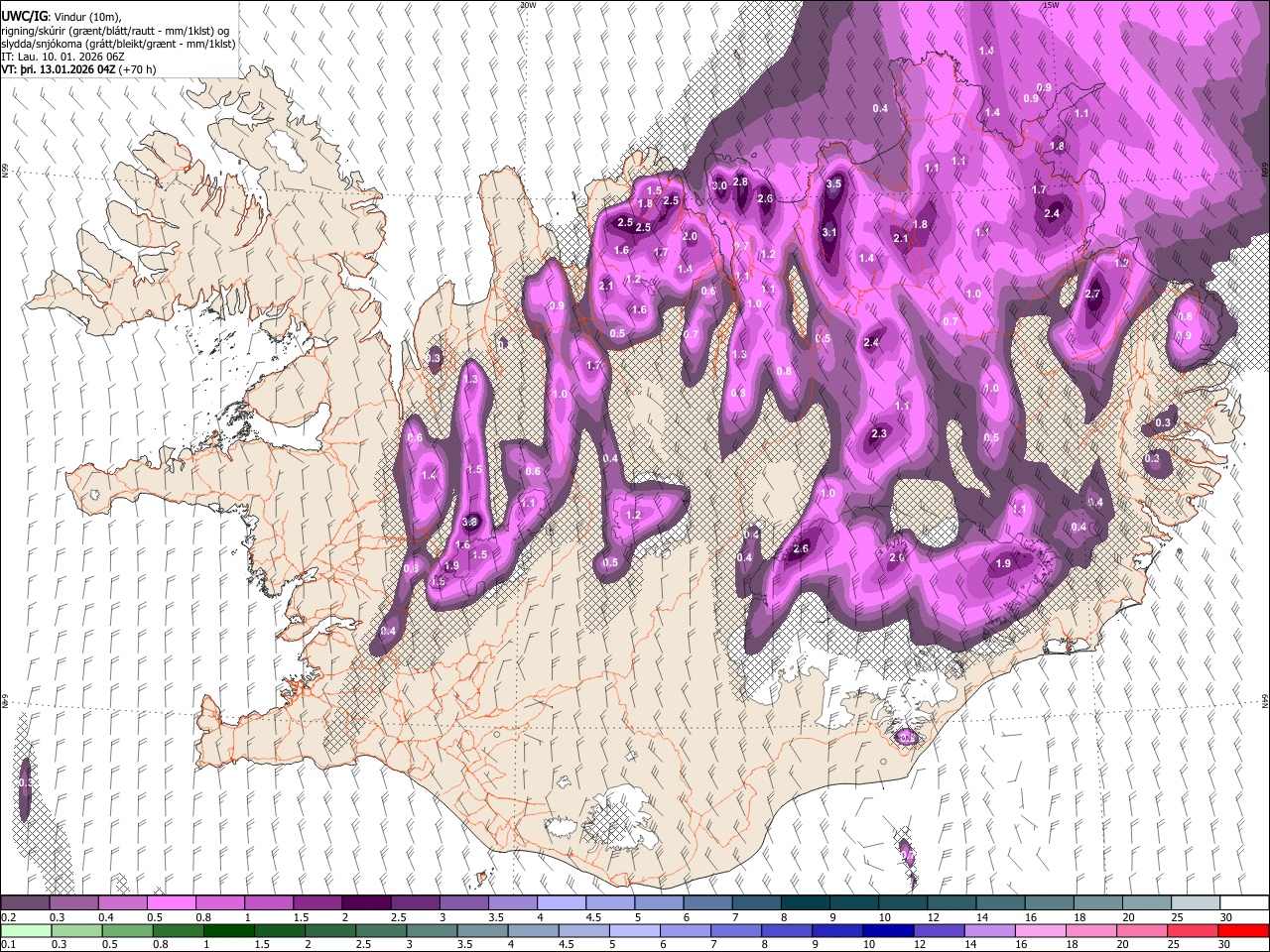Click the pale green 0.1–0.3 swatch in the lower legend
The height and width of the screenshot is (952, 1270).
(x=26, y=931)
